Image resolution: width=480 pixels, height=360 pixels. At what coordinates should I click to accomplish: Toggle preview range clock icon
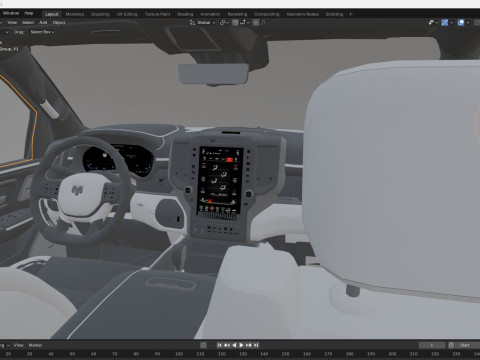pyautogui.click(x=451, y=345)
